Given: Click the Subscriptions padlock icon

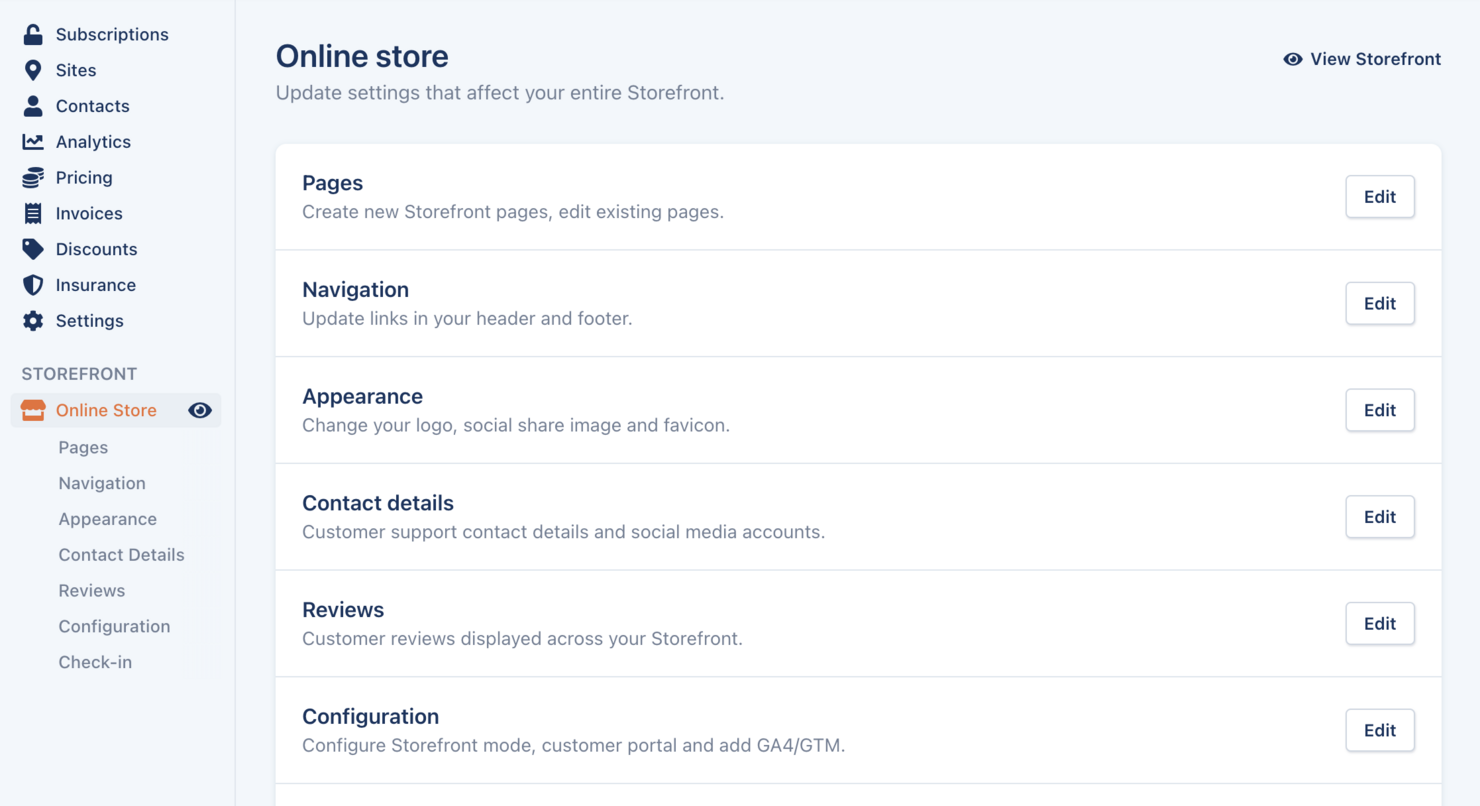Looking at the screenshot, I should [33, 35].
